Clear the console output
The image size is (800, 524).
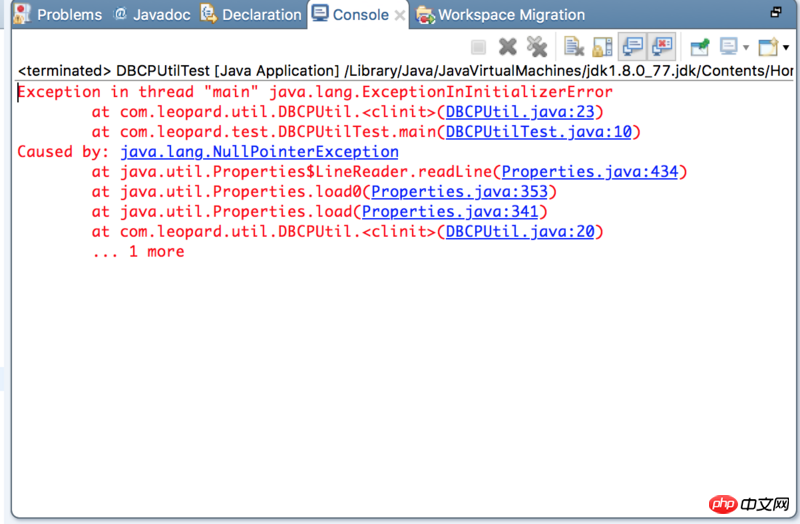[x=573, y=46]
